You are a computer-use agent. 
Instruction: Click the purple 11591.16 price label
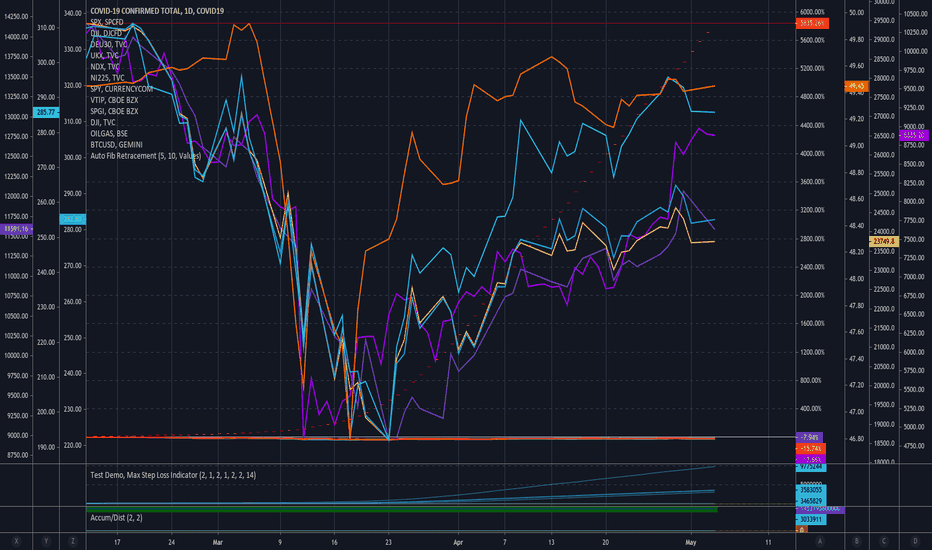tap(16, 228)
